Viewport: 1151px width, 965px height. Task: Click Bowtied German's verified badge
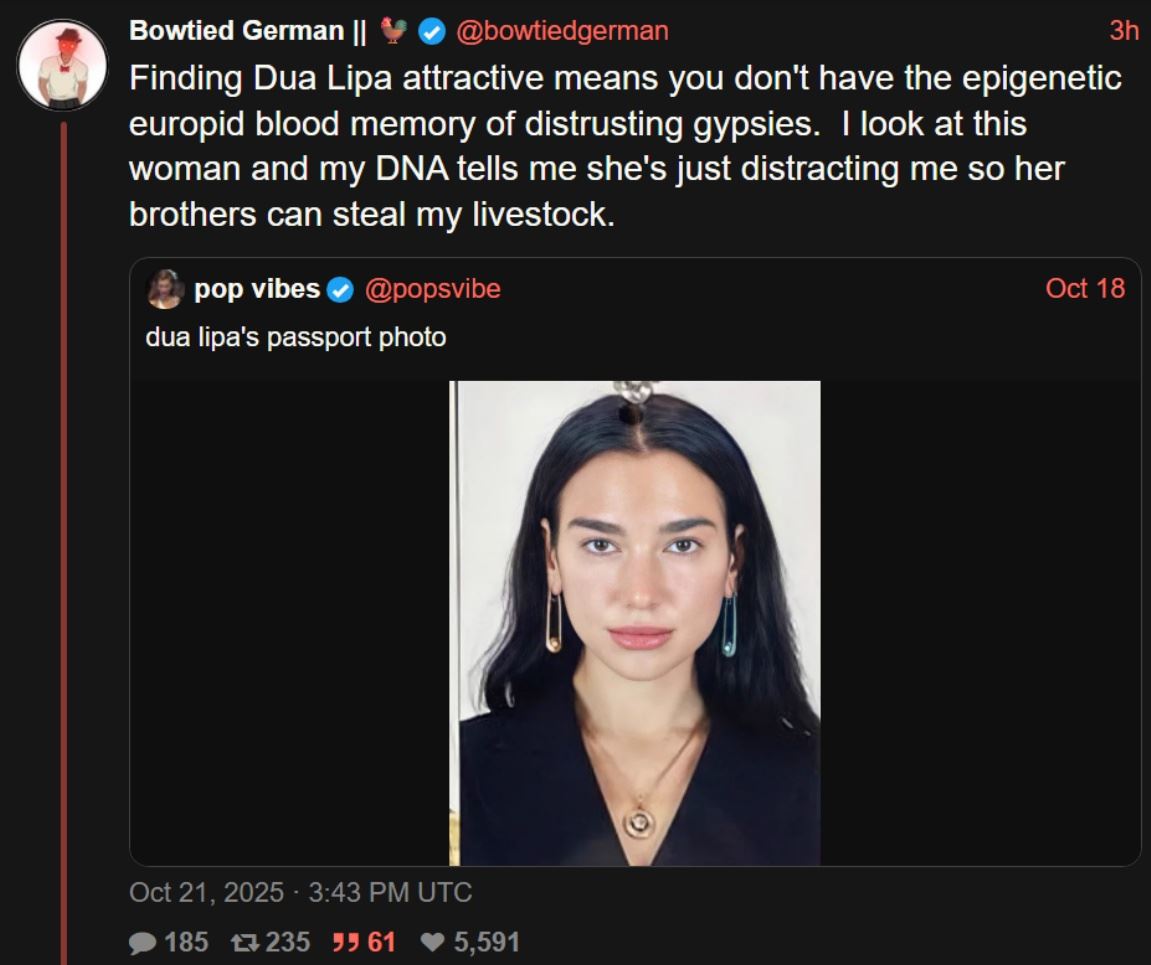(x=430, y=29)
